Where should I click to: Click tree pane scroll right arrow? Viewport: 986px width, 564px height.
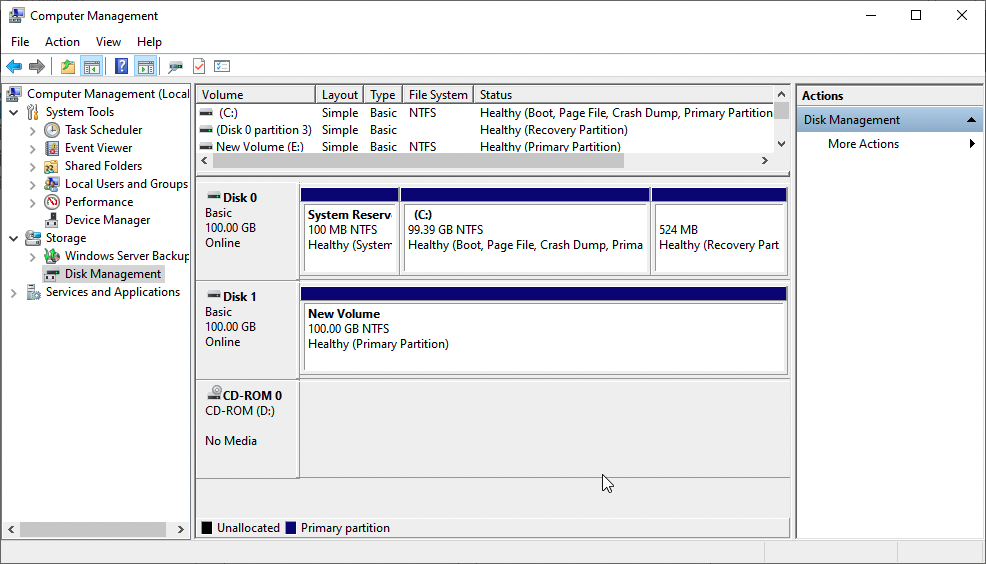pyautogui.click(x=180, y=529)
